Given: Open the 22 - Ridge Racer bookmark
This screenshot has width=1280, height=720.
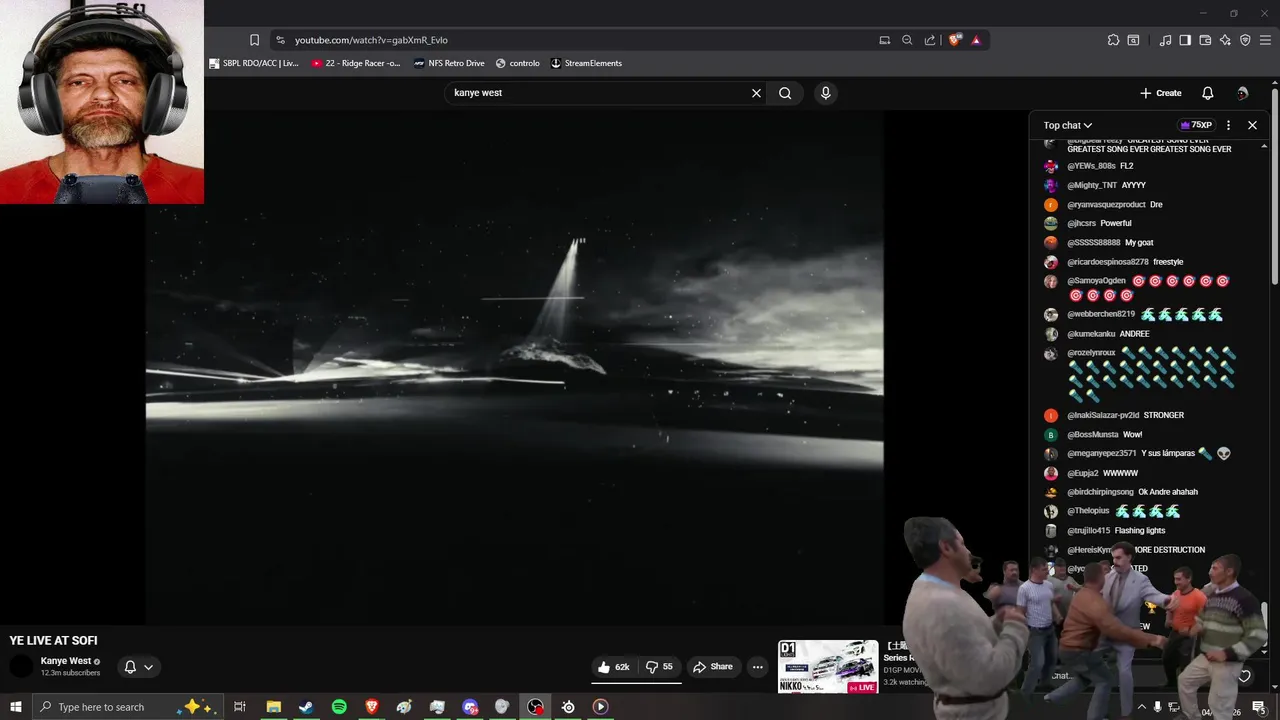Looking at the screenshot, I should click(356, 63).
